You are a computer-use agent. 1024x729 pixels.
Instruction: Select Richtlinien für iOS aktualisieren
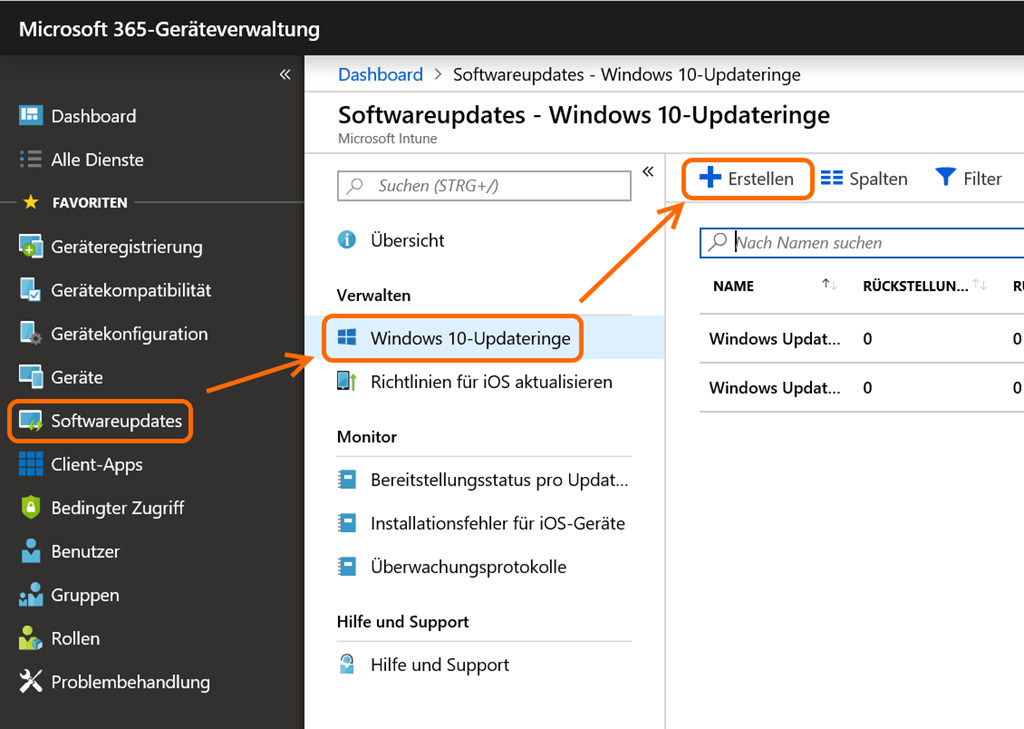pyautogui.click(x=490, y=382)
